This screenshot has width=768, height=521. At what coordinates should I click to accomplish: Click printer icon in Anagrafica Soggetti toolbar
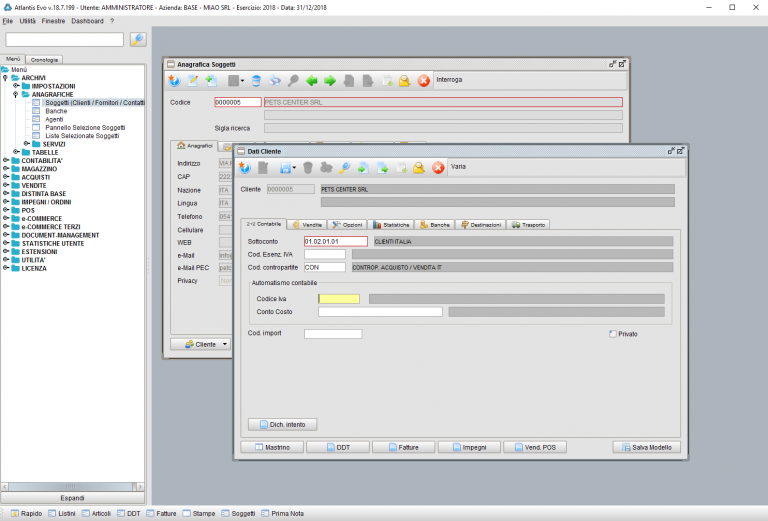click(275, 81)
